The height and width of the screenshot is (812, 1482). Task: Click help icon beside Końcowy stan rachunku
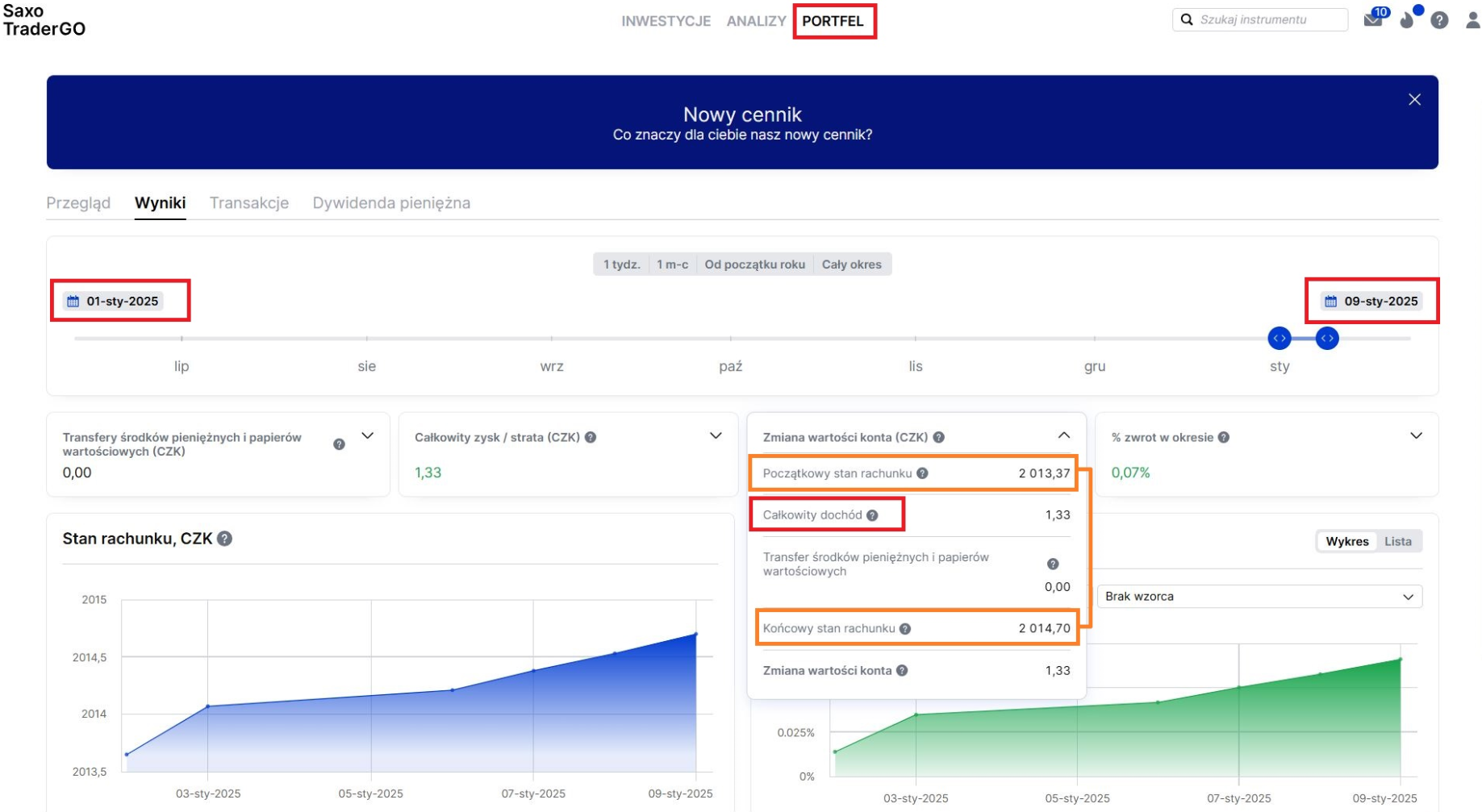[905, 629]
